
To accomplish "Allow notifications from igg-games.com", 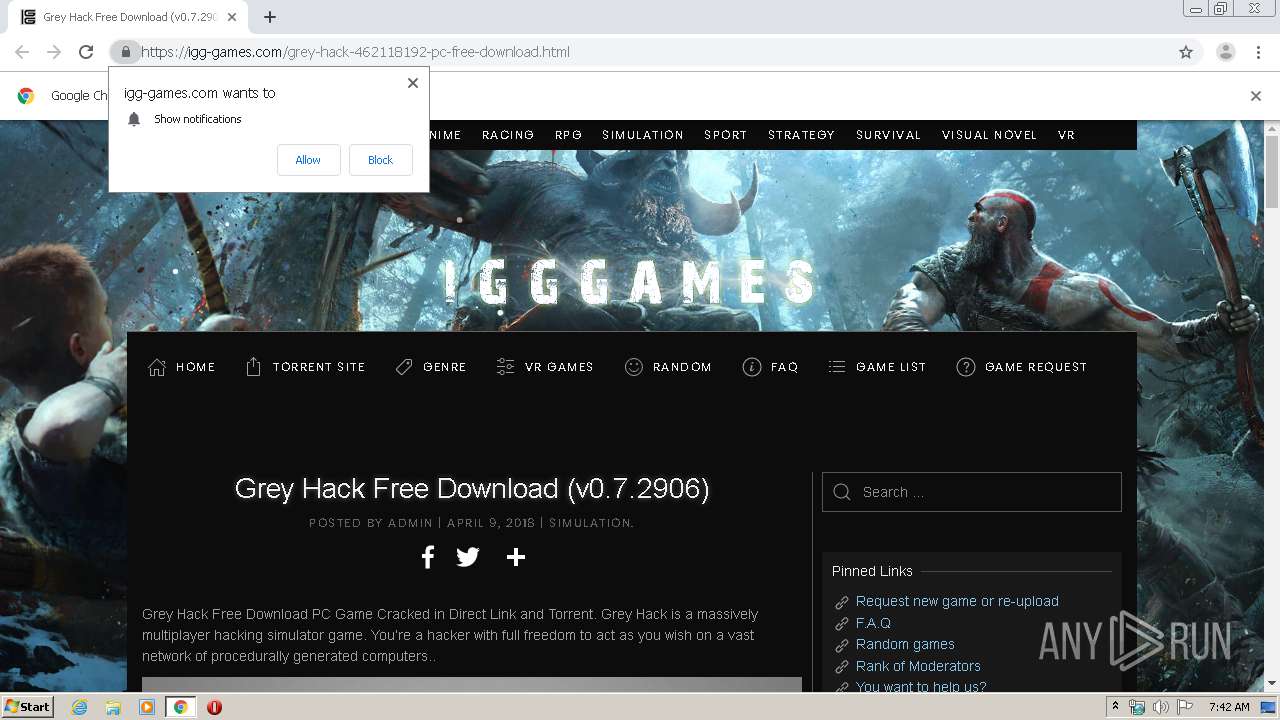I will tap(308, 160).
